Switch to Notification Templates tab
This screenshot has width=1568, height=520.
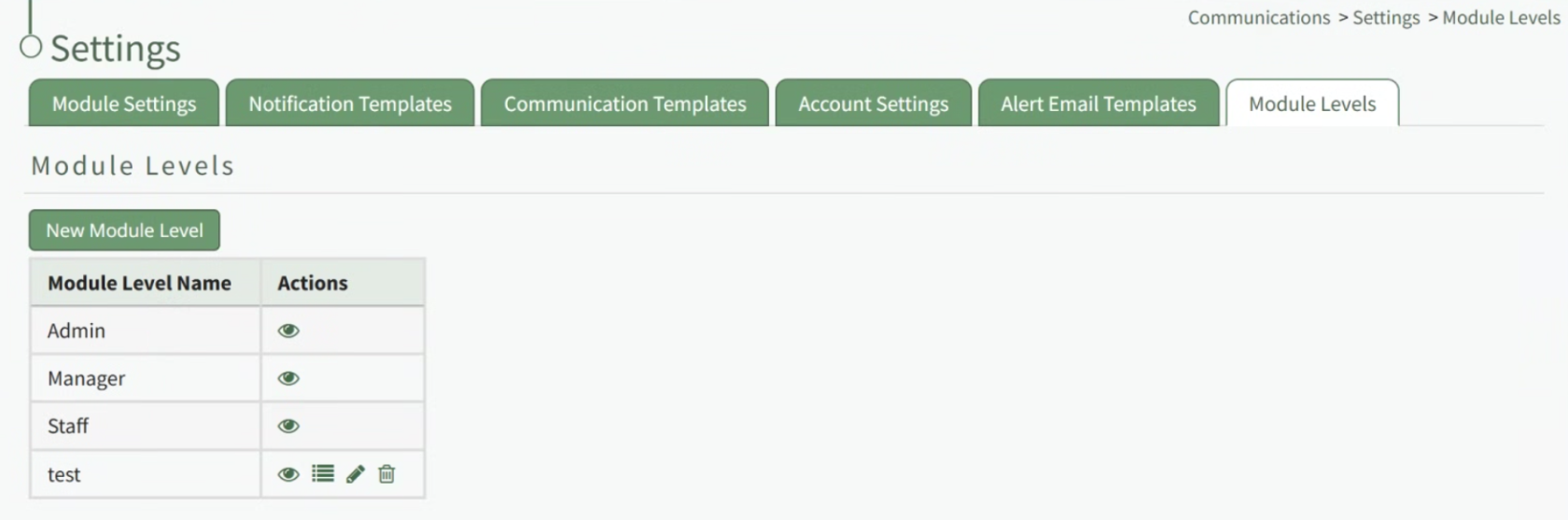pos(350,103)
